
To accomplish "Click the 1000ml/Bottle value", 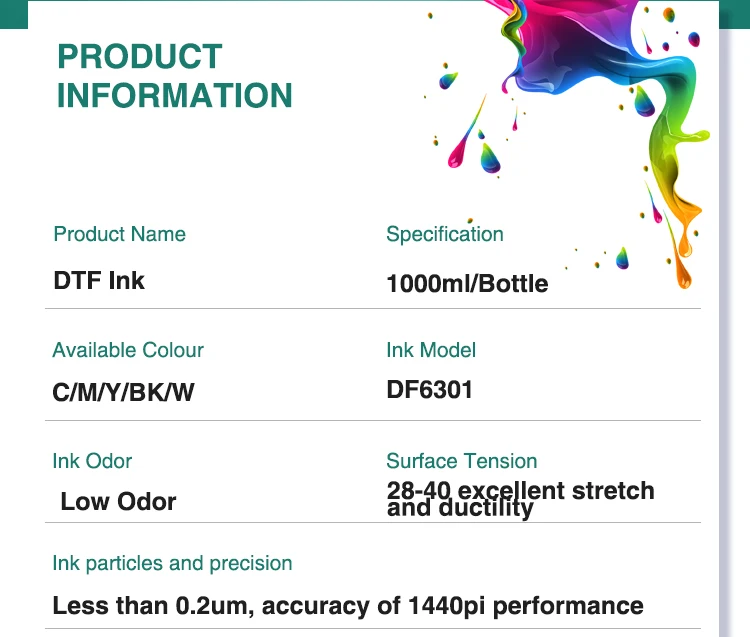I will [x=467, y=284].
